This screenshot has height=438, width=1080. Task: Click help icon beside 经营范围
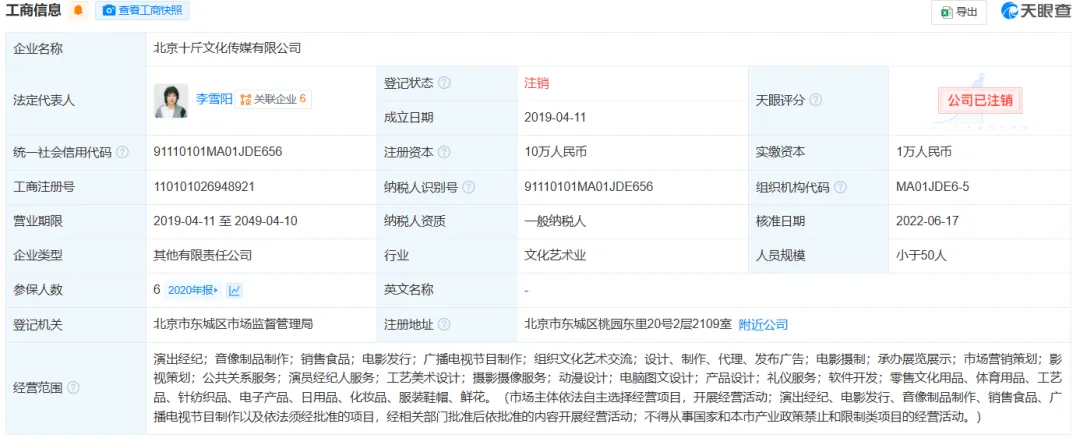73,388
